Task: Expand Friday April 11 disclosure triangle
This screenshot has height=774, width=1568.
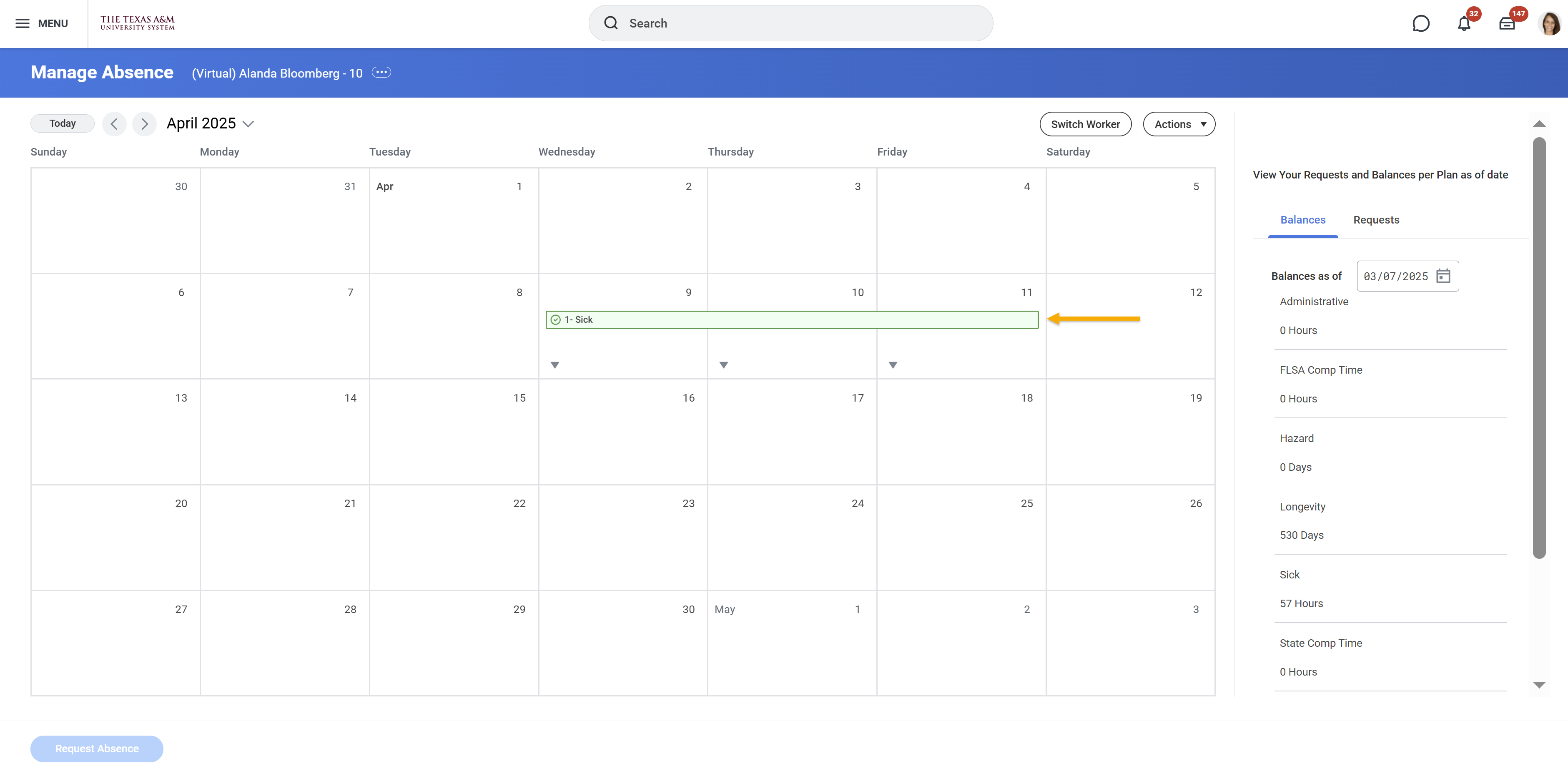Action: coord(892,365)
